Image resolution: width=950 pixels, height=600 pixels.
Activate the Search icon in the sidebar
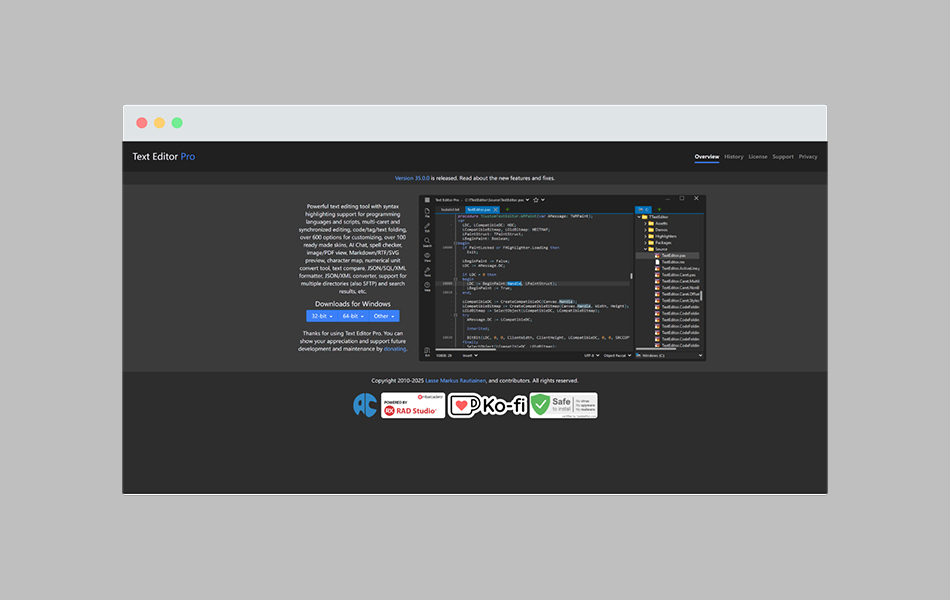coord(428,241)
